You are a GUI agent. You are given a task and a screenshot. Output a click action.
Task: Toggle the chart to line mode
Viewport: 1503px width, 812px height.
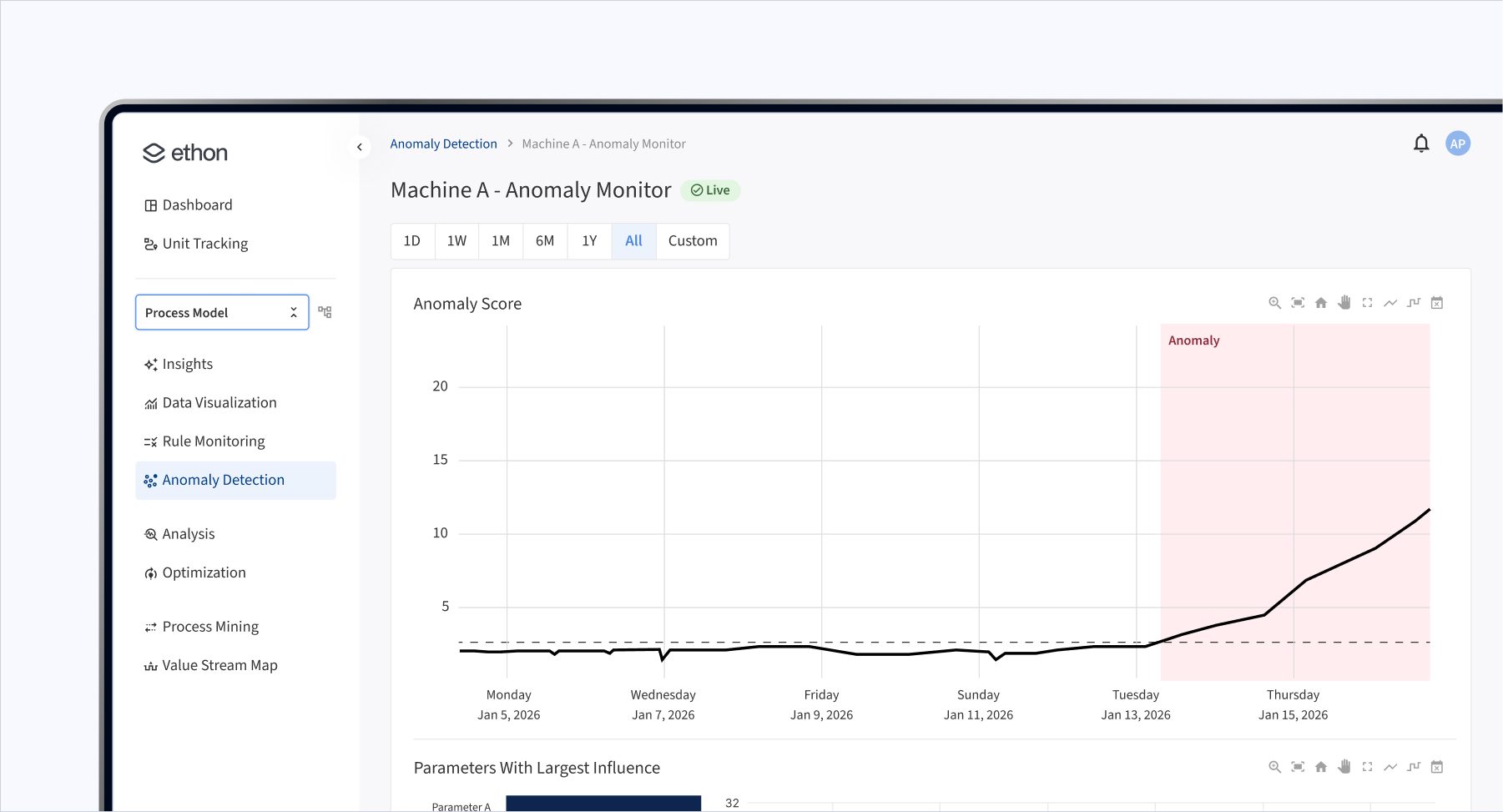click(1390, 302)
